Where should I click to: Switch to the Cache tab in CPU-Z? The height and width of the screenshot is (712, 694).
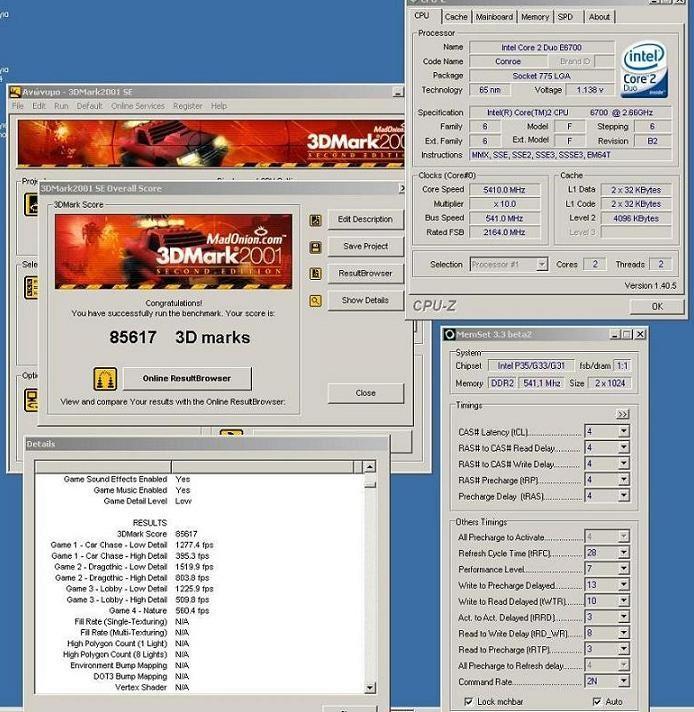[456, 17]
